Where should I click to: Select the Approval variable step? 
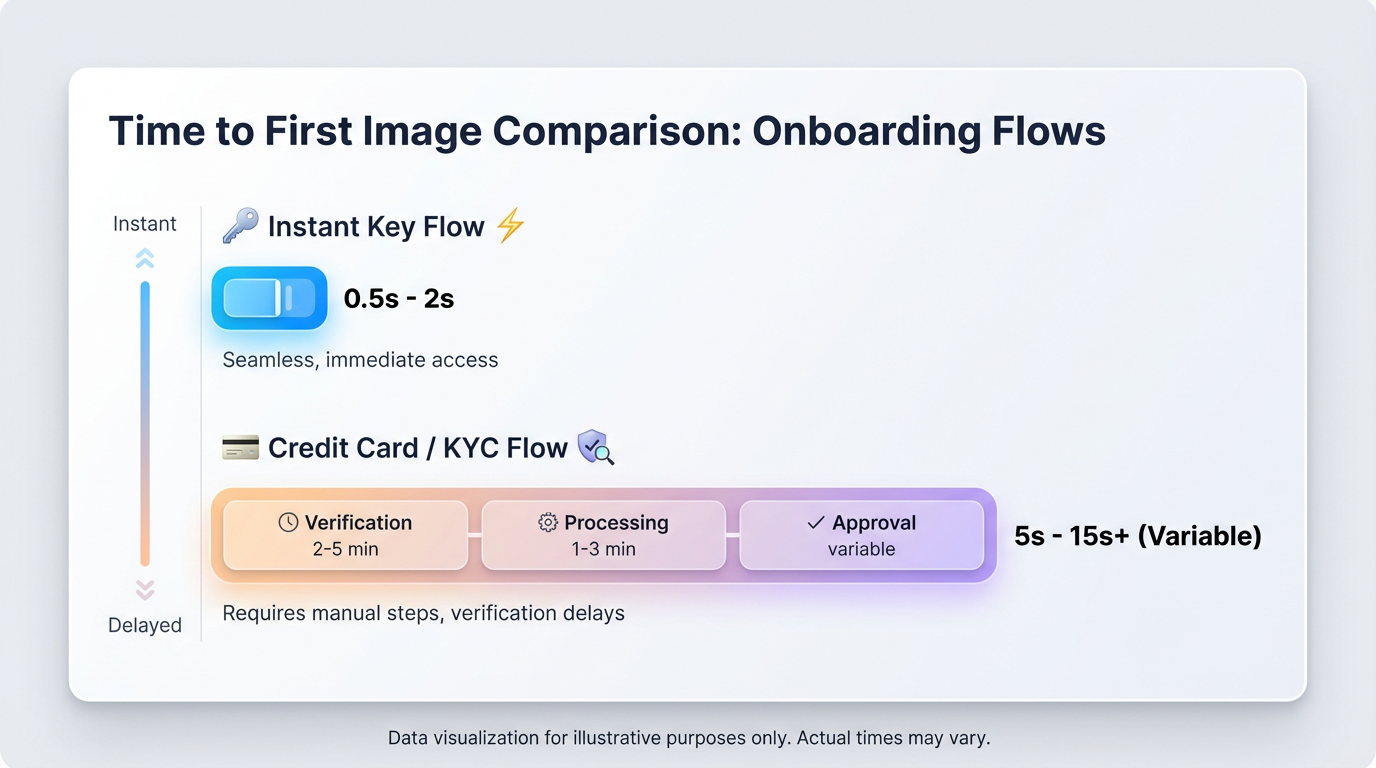click(x=861, y=535)
